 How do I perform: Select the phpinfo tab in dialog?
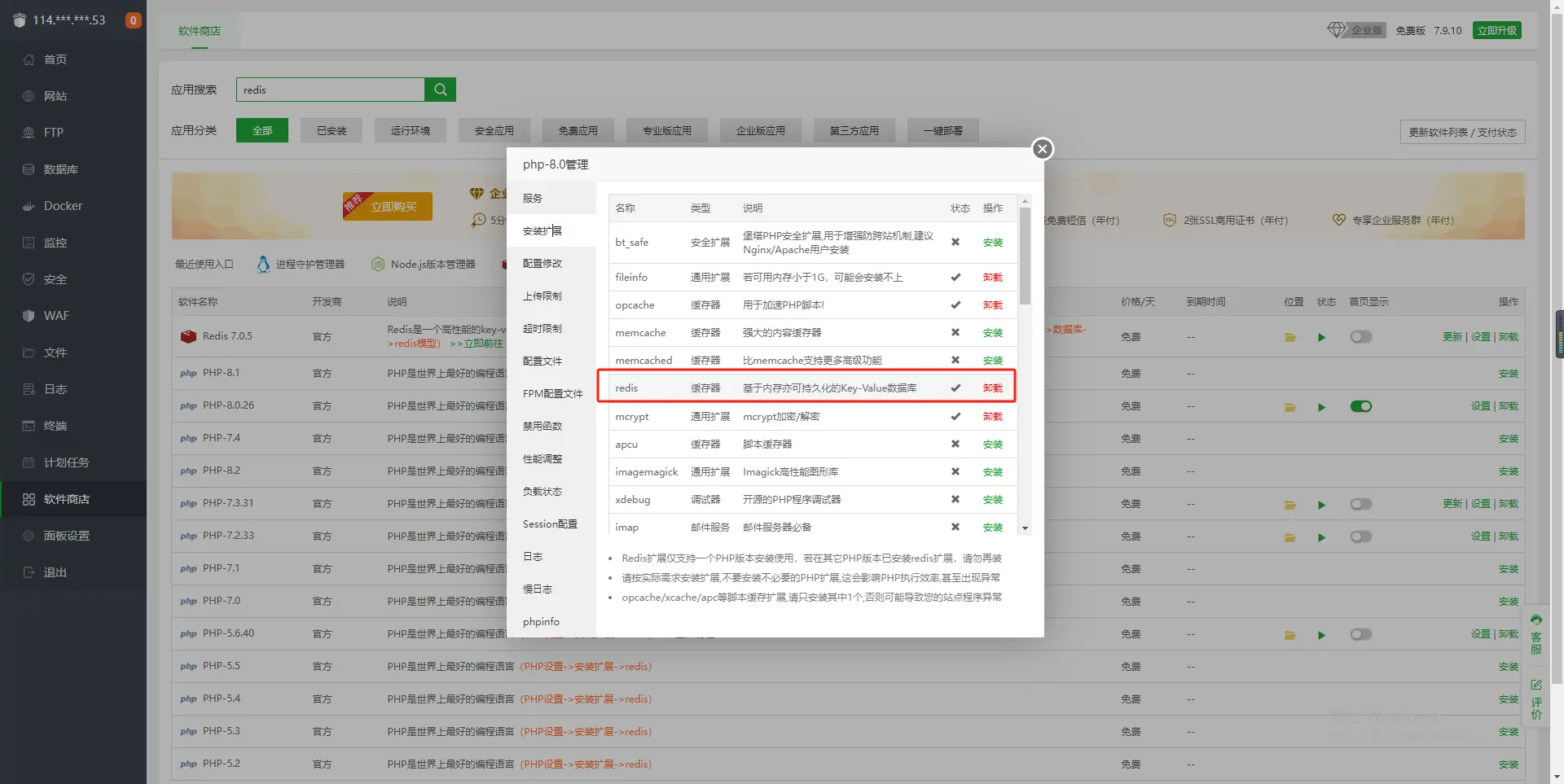click(551, 621)
